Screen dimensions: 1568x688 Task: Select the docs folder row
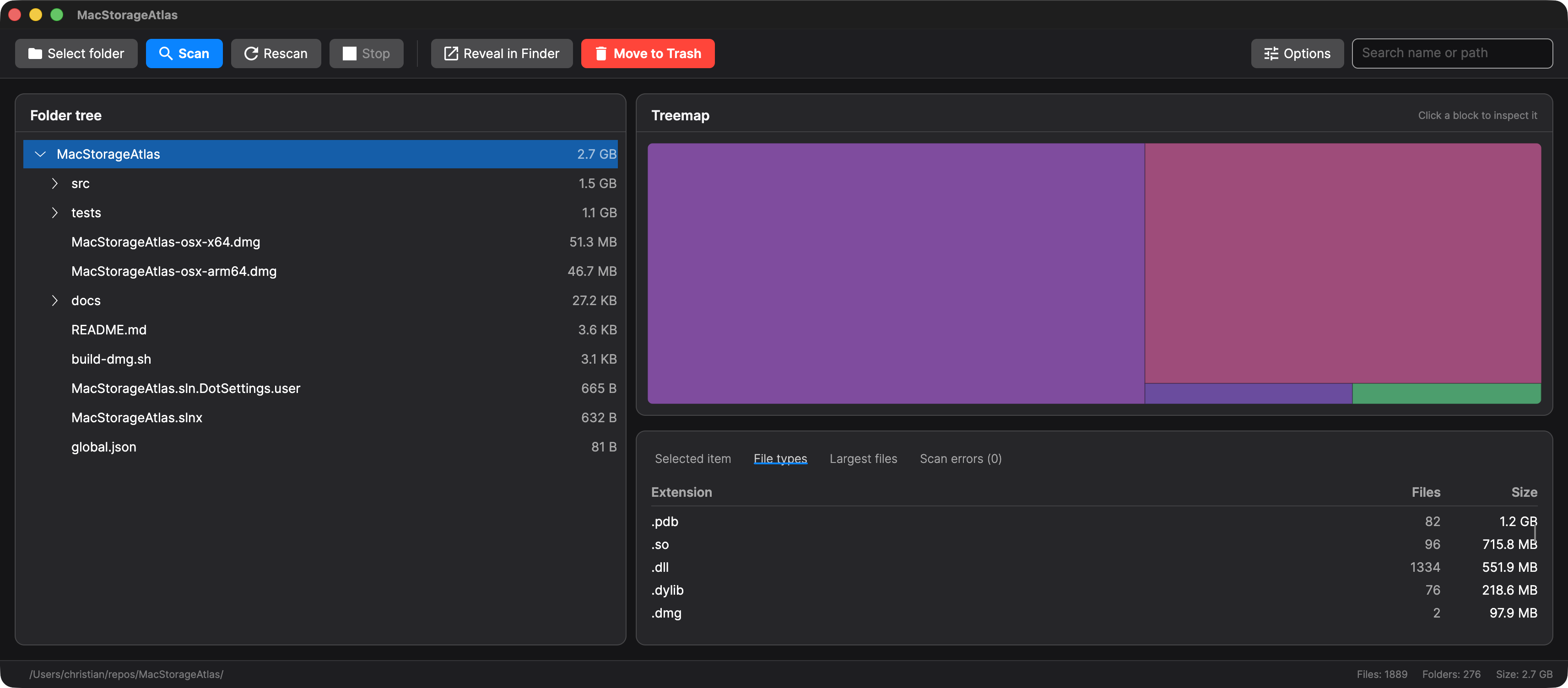[320, 301]
